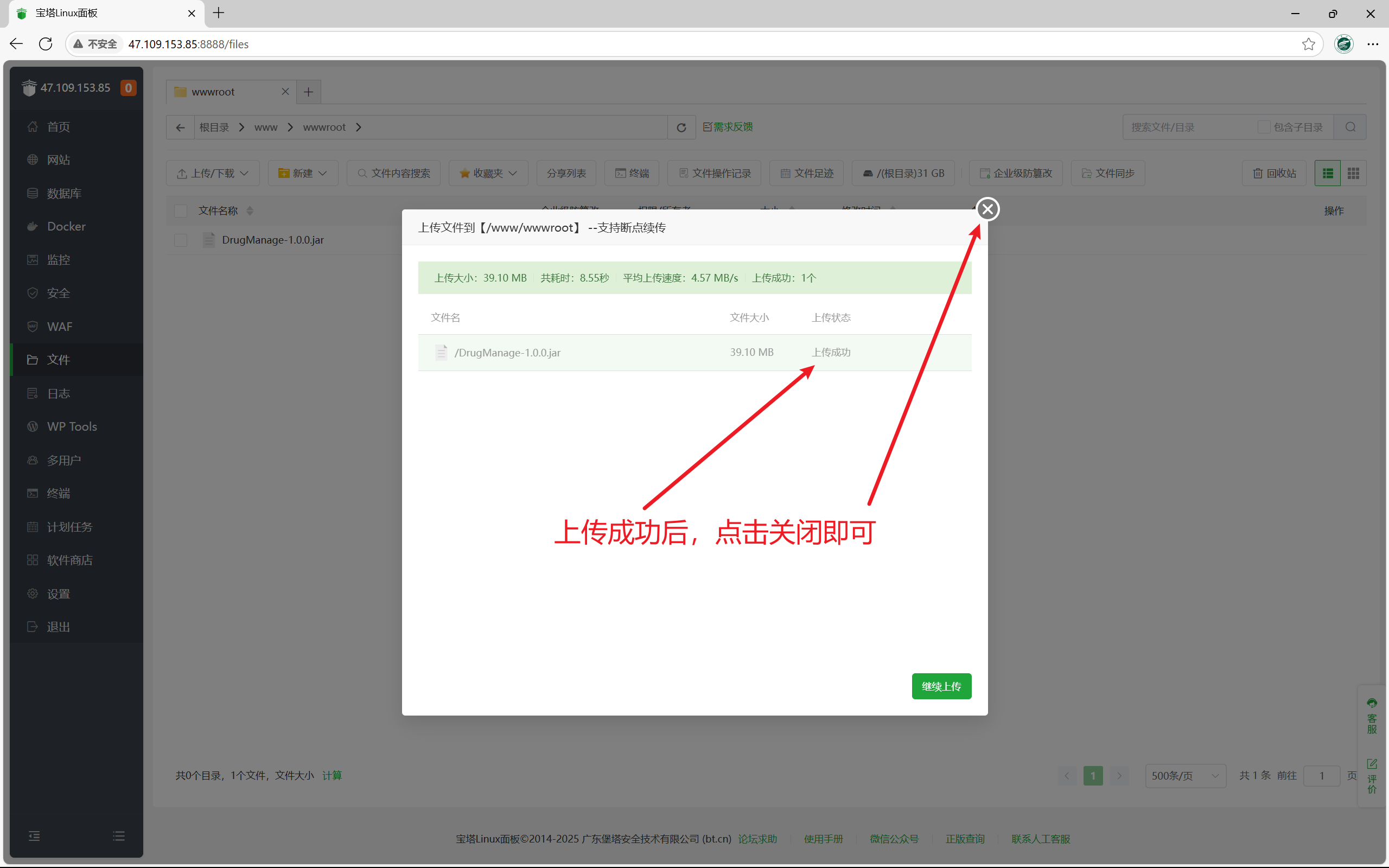Viewport: 1389px width, 868px height.
Task: Check the DrugManage-1.0.0.jar file checkbox
Action: [x=180, y=240]
